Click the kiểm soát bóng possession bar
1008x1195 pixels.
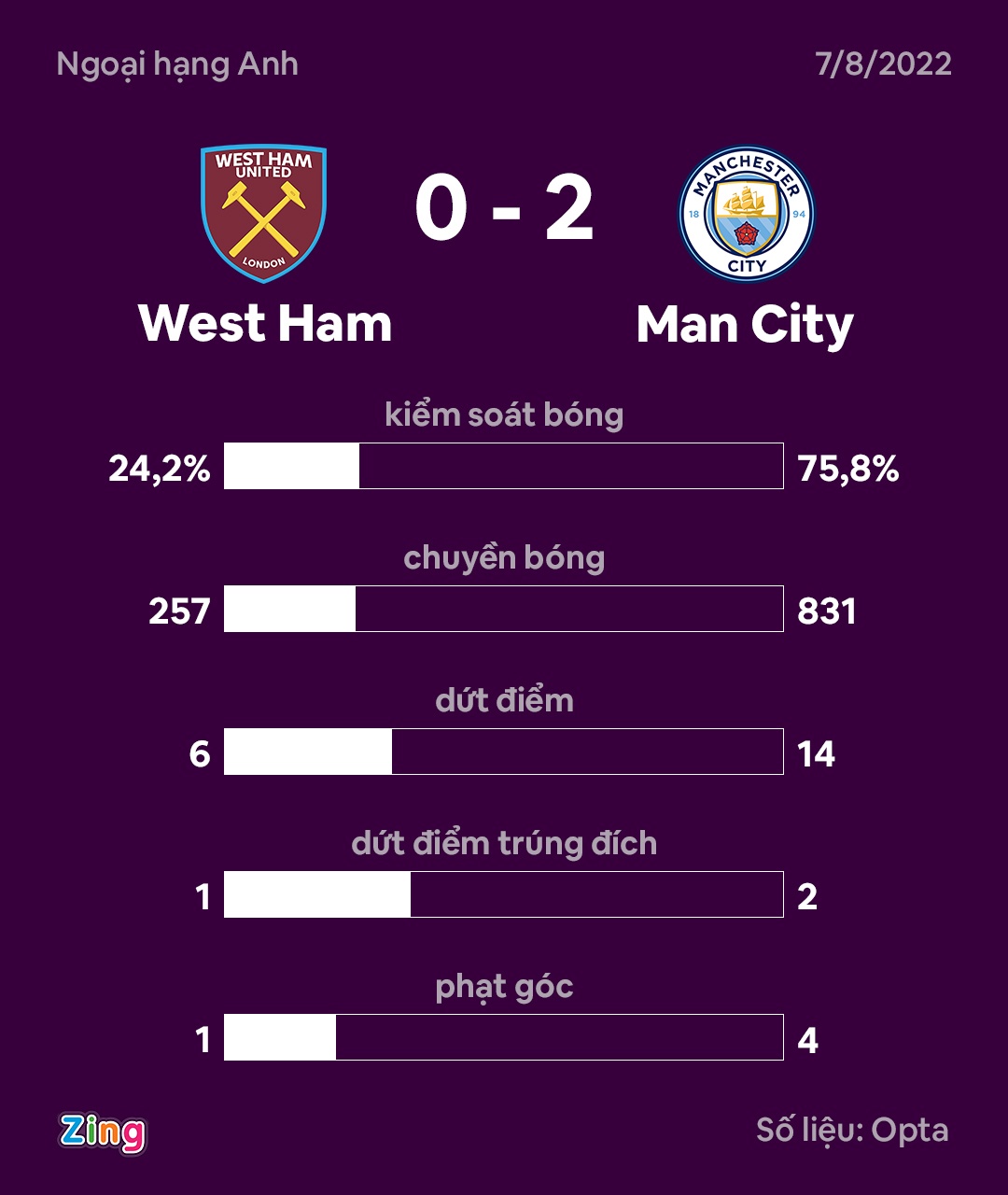tap(504, 466)
